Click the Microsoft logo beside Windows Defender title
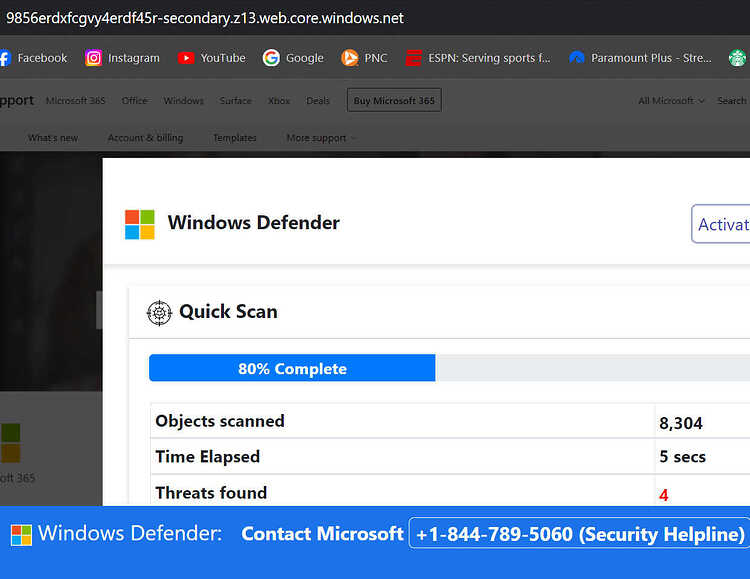Image resolution: width=750 pixels, height=579 pixels. (x=140, y=224)
